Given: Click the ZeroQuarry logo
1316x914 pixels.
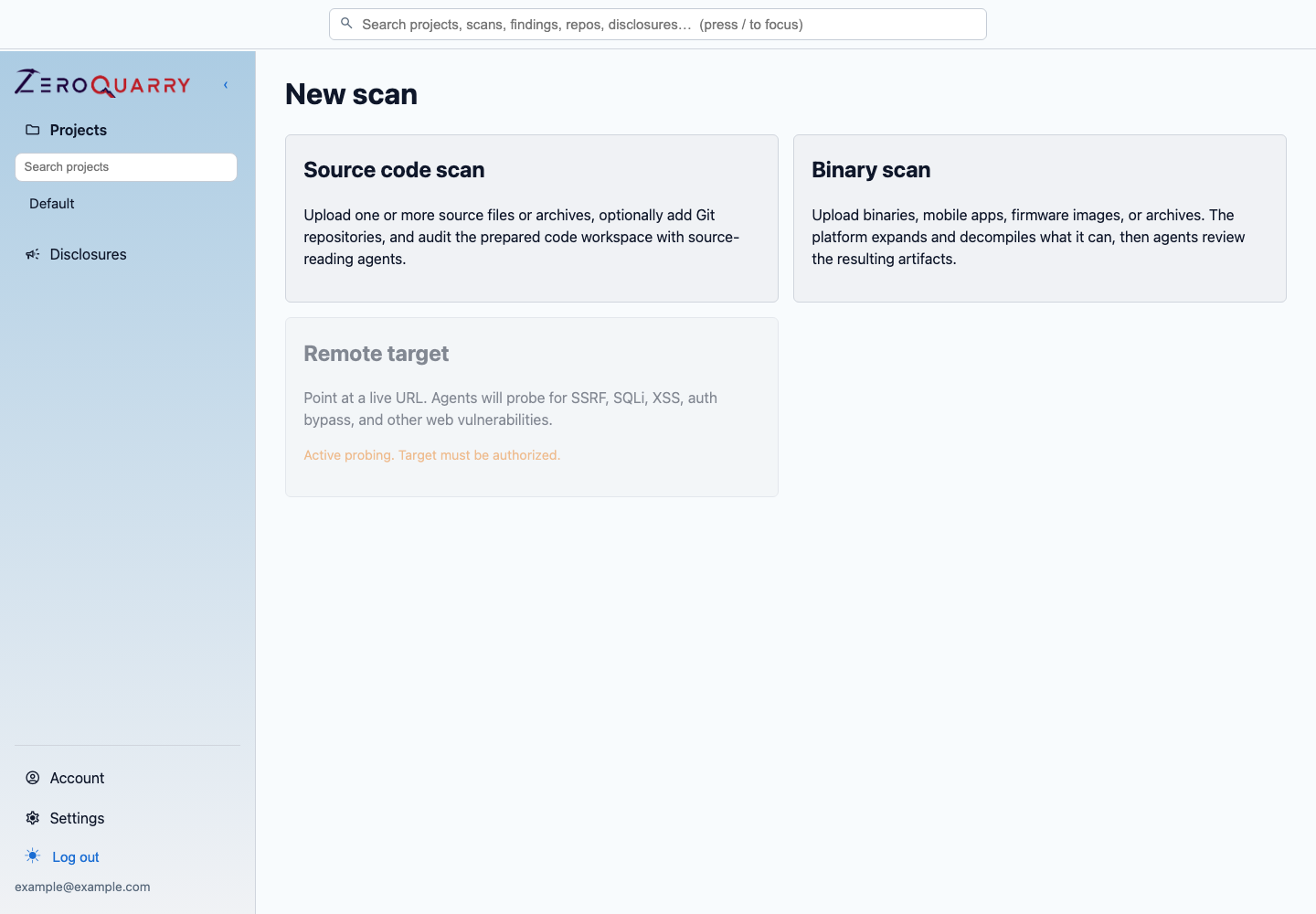Looking at the screenshot, I should click(102, 84).
